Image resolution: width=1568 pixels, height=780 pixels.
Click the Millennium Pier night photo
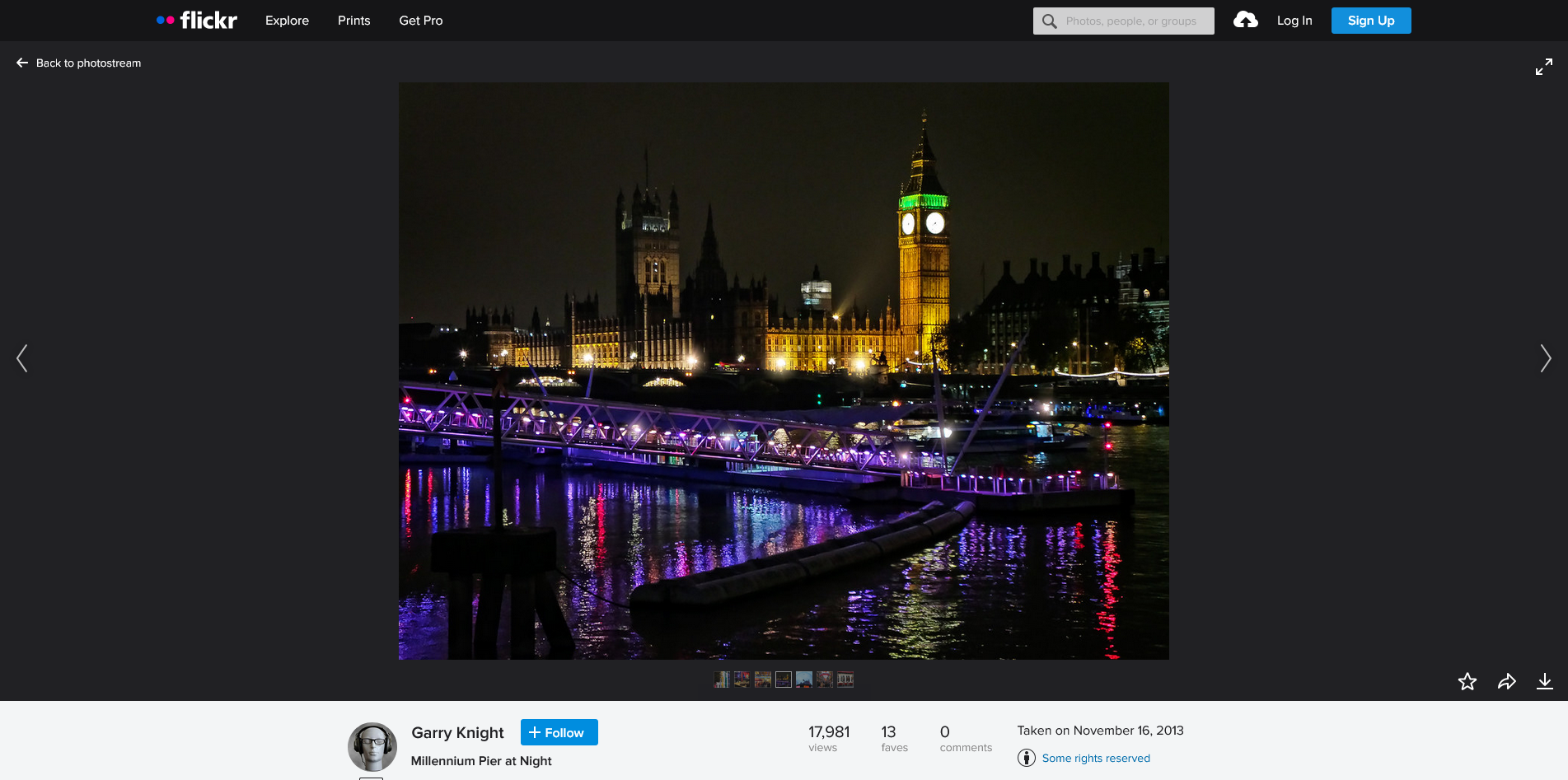click(x=784, y=371)
